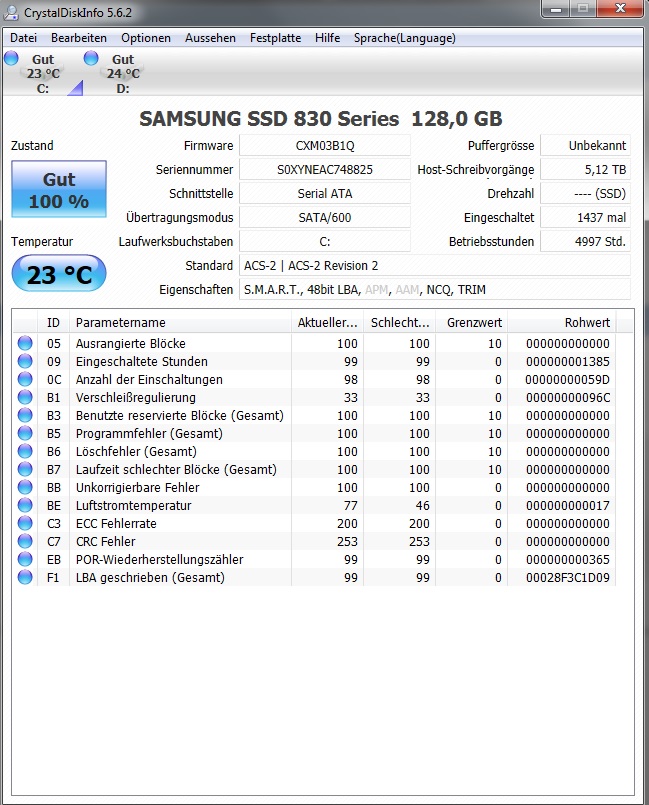Click the Eigenschaften field with NCQ, TRIM
Screen dimensions: 649x805
[435, 290]
